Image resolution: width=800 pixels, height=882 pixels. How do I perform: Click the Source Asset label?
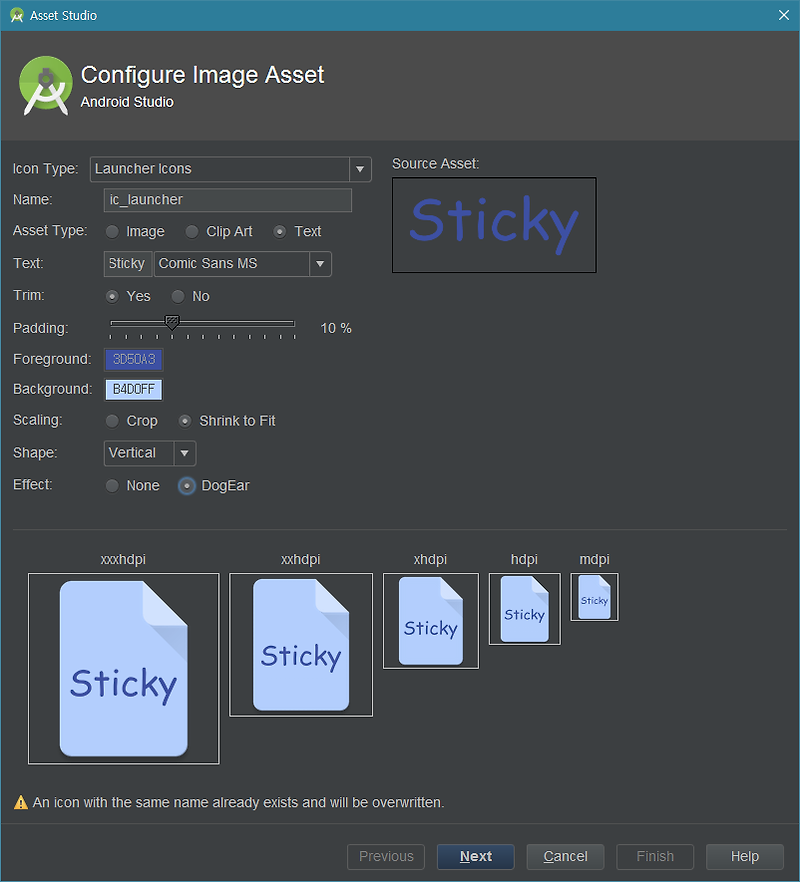[435, 164]
